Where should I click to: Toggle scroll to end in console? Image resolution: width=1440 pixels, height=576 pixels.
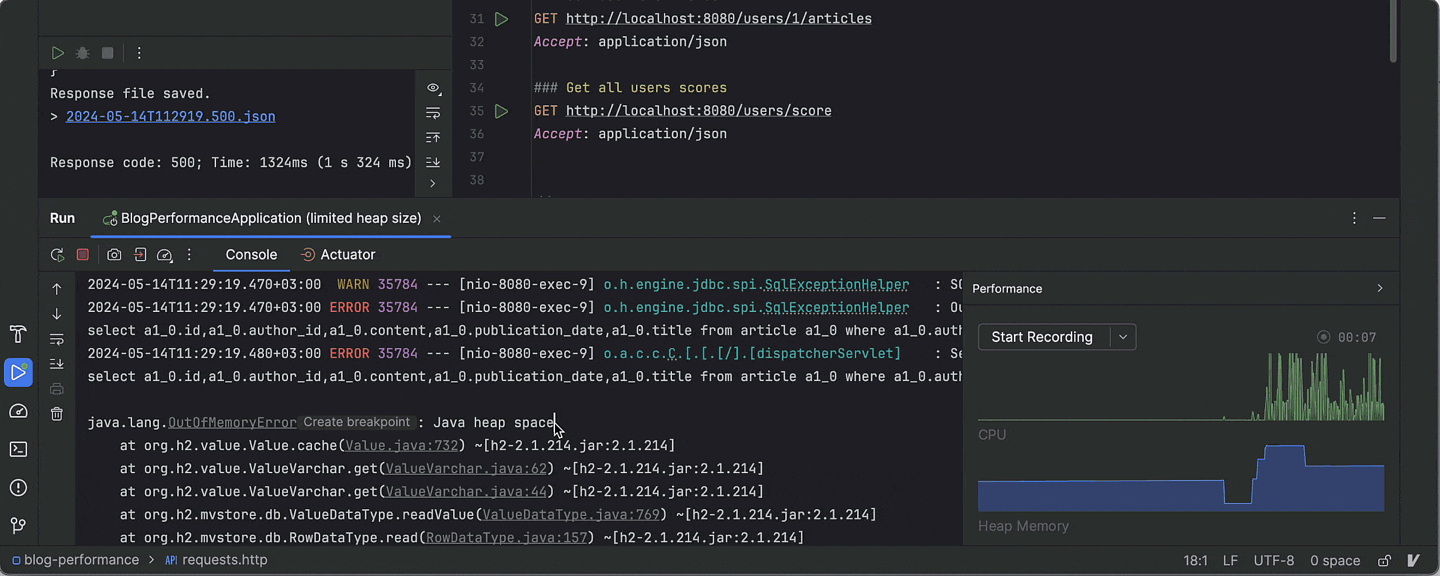[x=57, y=363]
